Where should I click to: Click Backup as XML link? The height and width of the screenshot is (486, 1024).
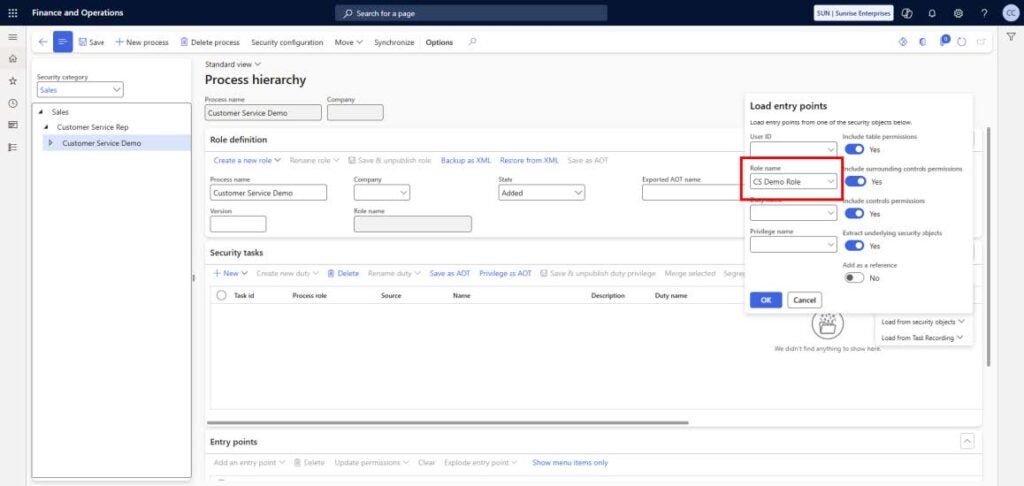[x=466, y=160]
